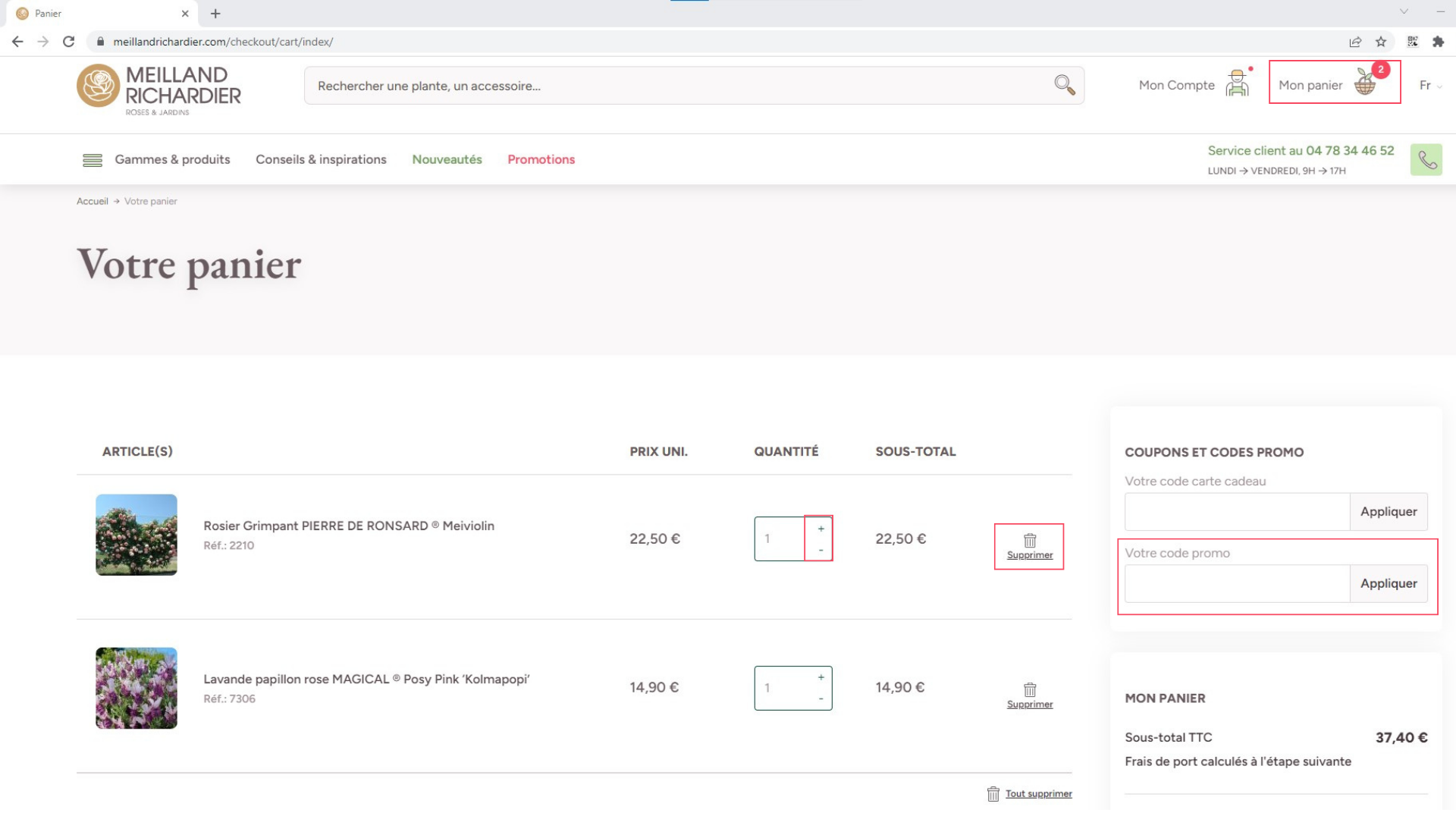
Task: Click the Réf.: 7306 reference text
Action: 229,699
